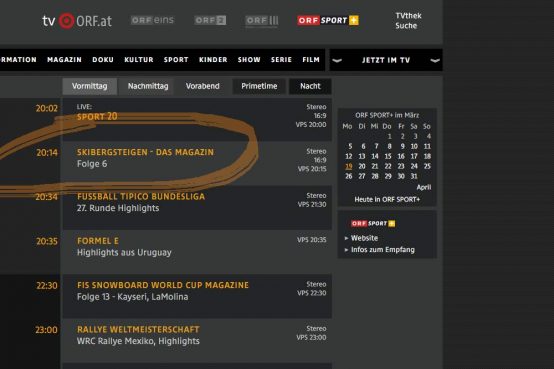554x369 pixels.
Task: Open the Jetzt im TV dropdown
Action: point(386,60)
